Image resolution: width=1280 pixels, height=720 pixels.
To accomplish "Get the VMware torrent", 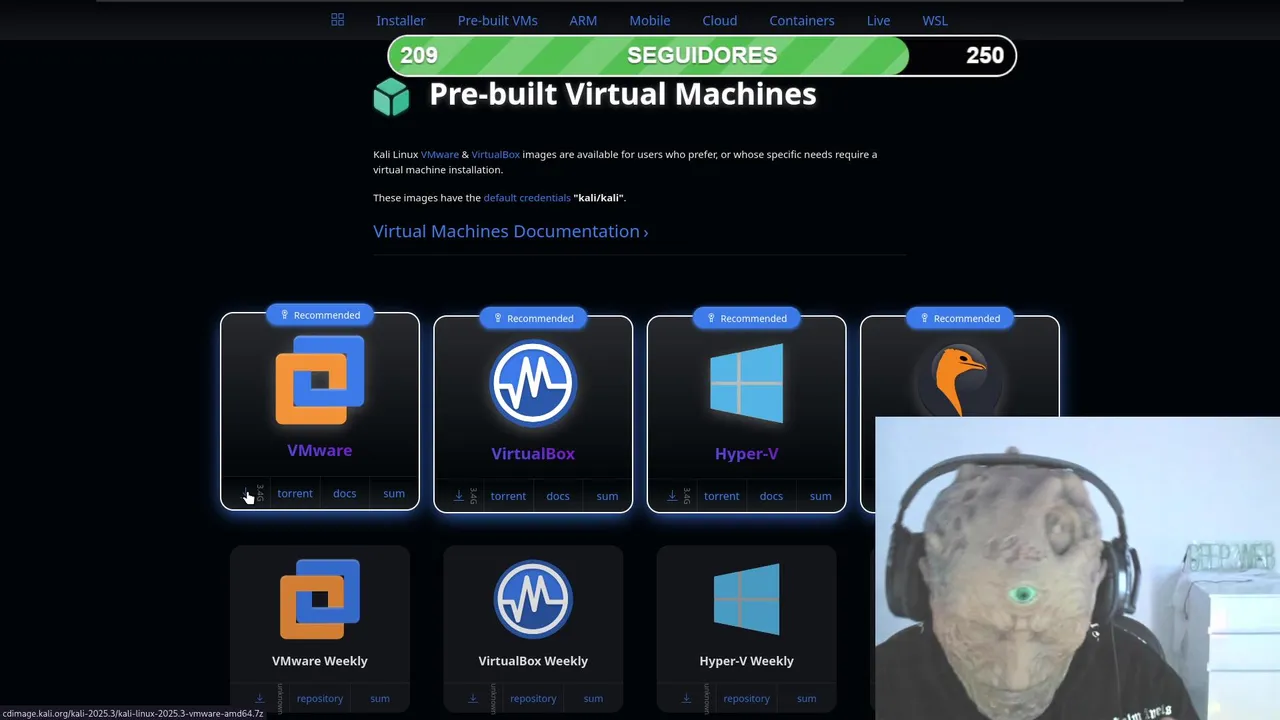I will click(295, 493).
